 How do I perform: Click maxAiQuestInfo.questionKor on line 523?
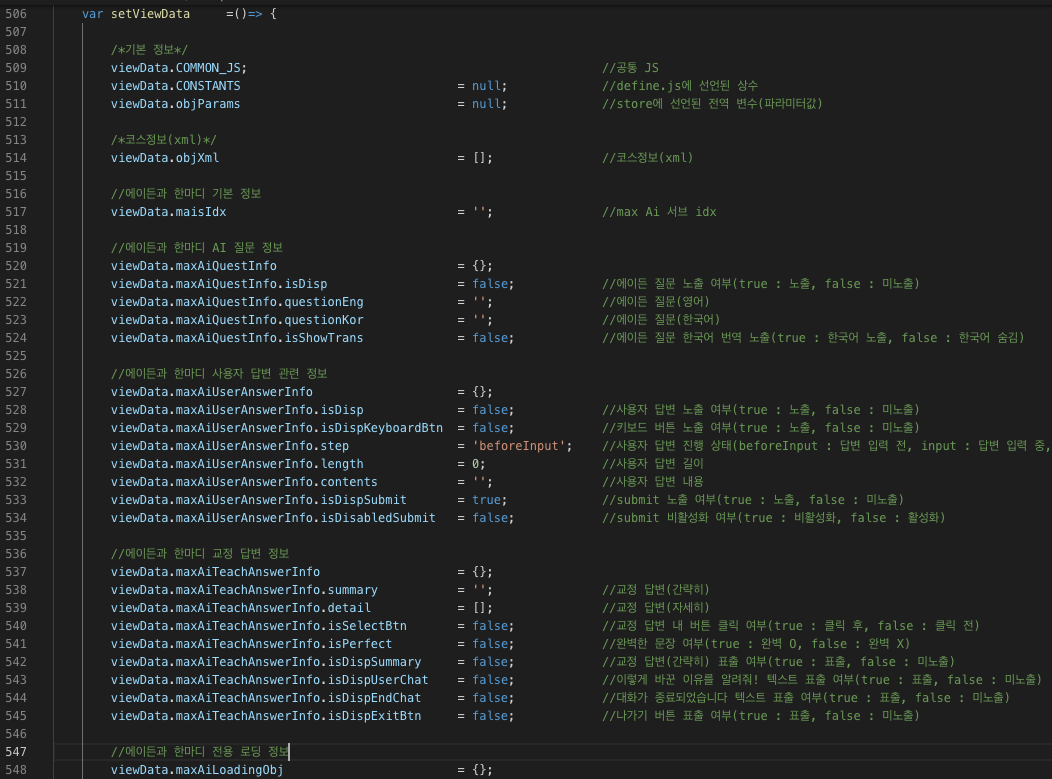(x=270, y=320)
